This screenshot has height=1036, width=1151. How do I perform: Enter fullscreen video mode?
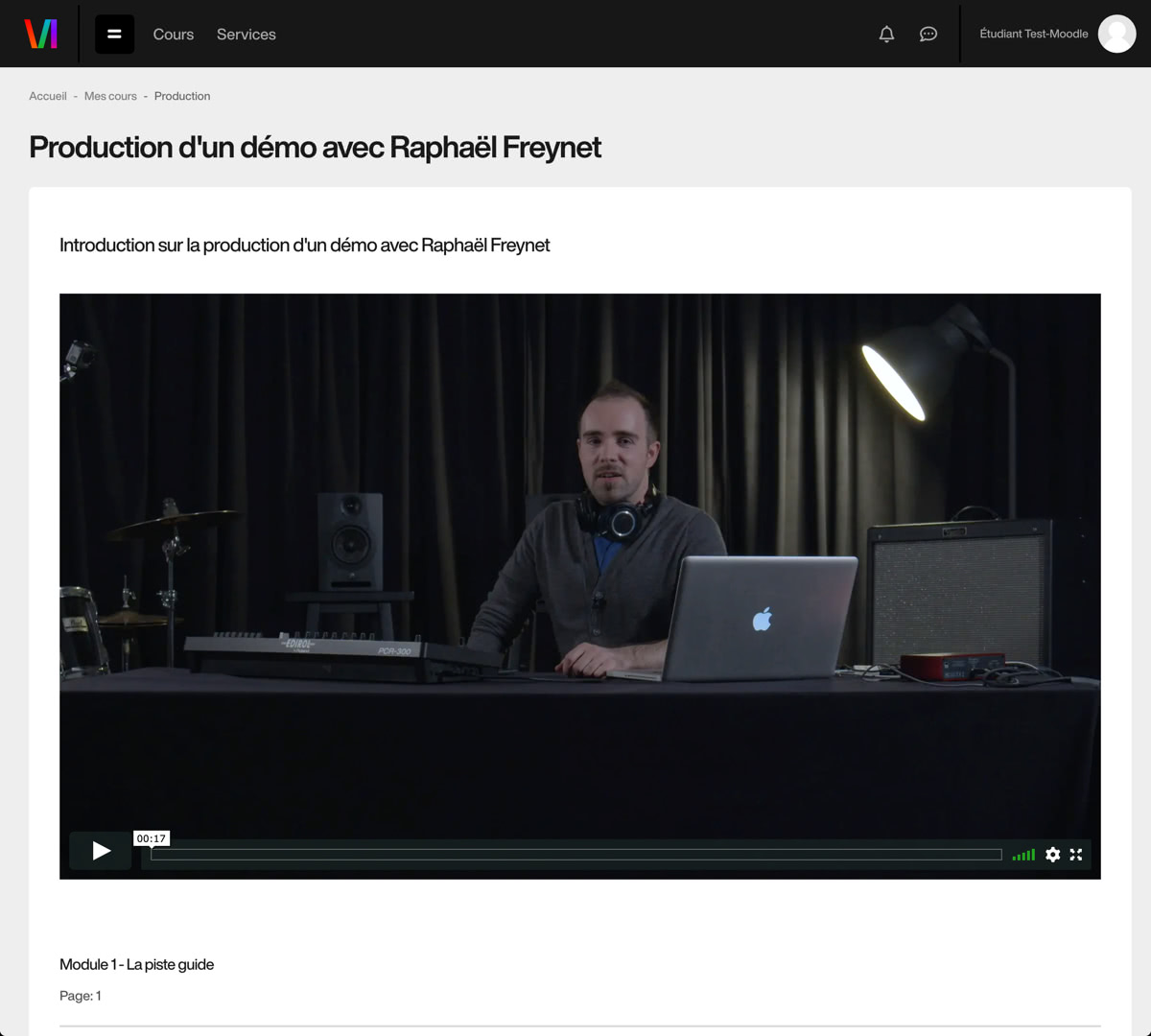click(1076, 855)
